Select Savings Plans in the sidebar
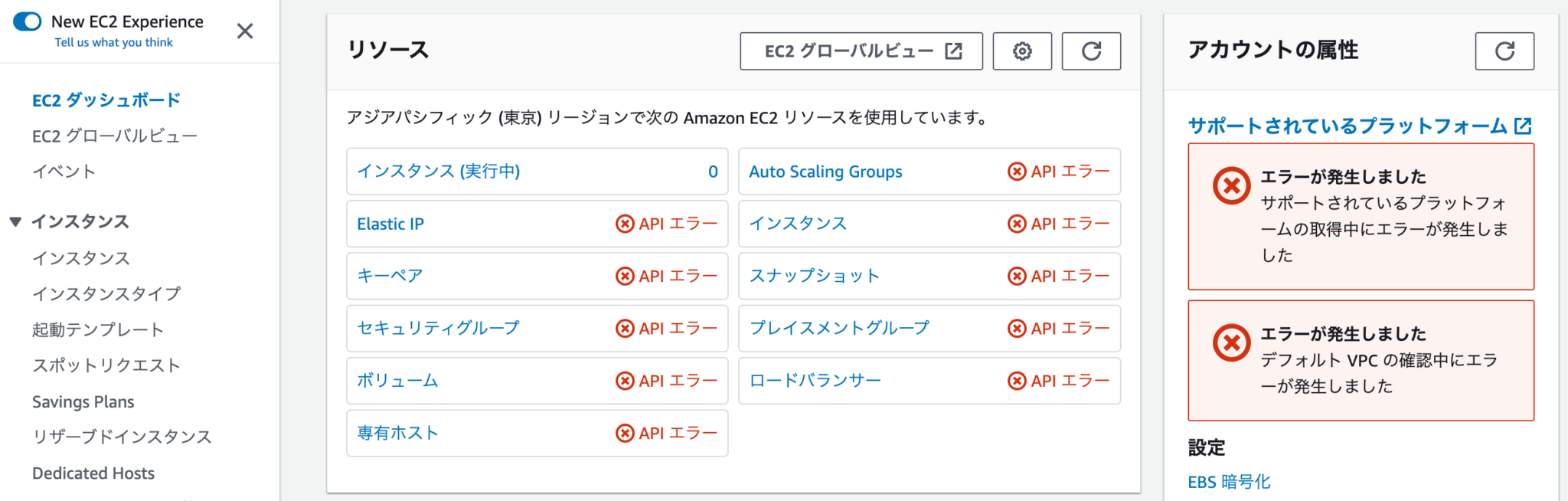 (83, 401)
